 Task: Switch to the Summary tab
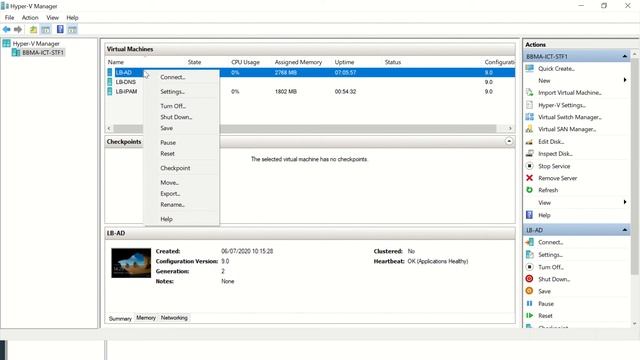pos(120,318)
